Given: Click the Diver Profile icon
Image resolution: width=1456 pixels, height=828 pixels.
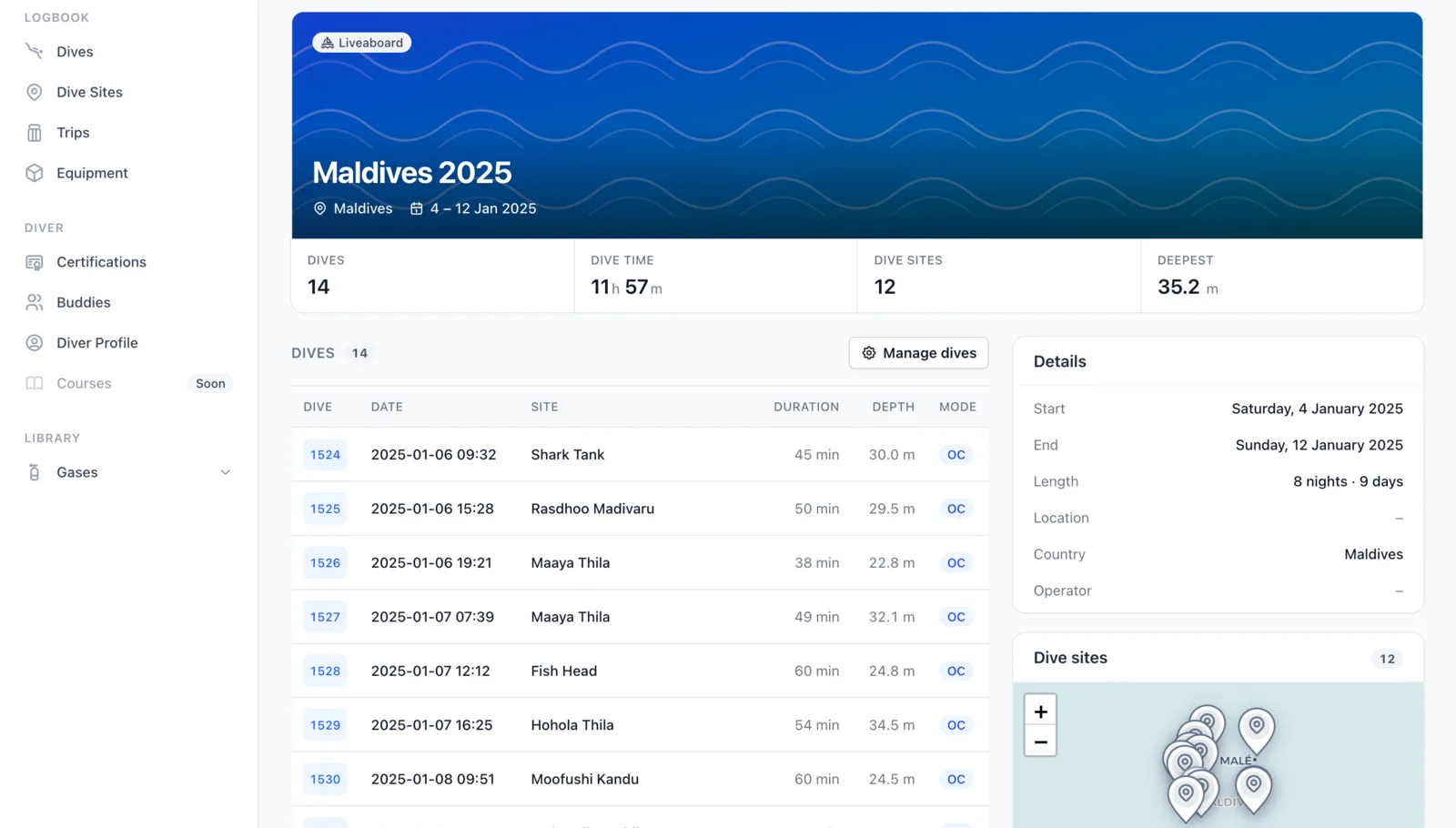Looking at the screenshot, I should pos(35,343).
